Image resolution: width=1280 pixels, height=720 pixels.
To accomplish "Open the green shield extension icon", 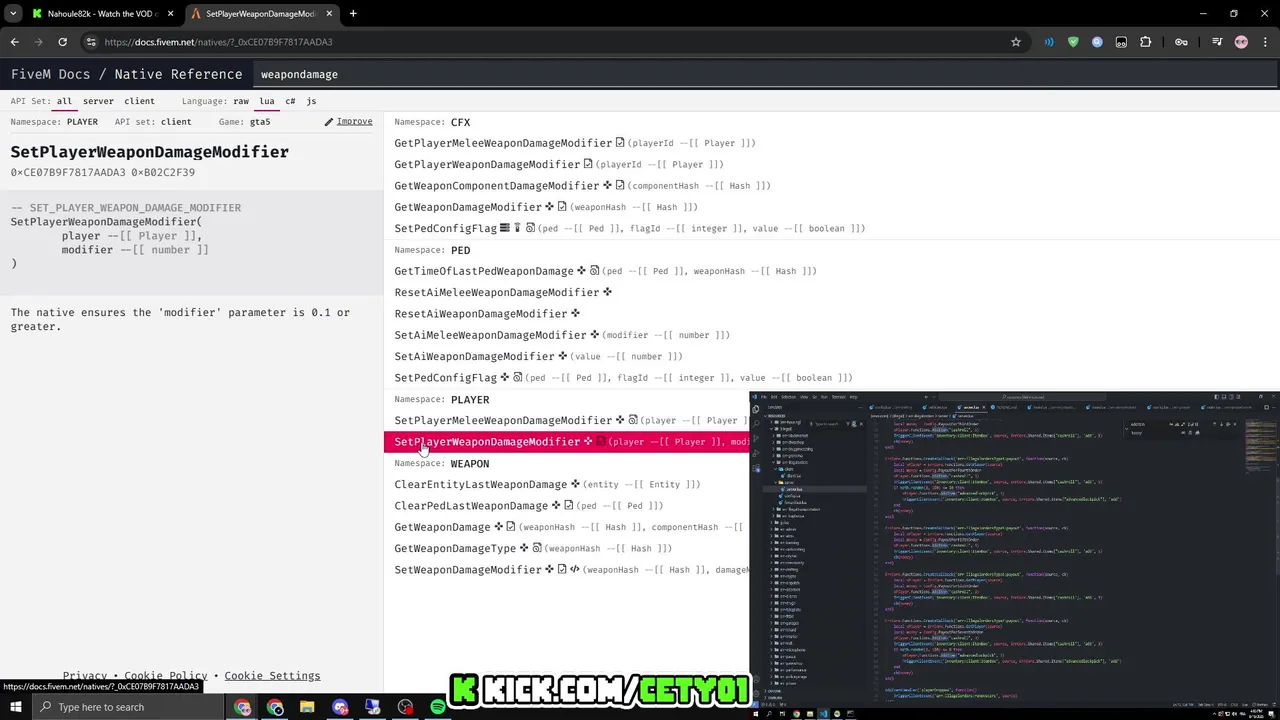I will point(1073,42).
